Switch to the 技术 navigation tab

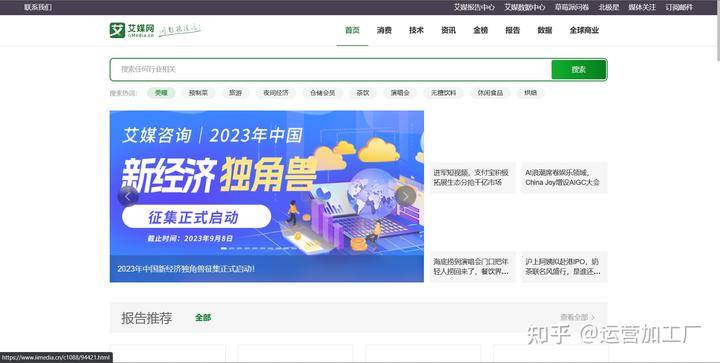(416, 30)
